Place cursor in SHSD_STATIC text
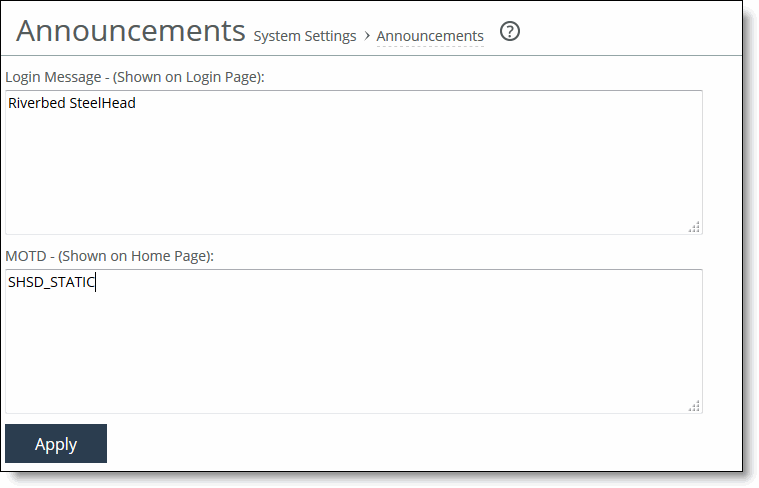Image resolution: width=759 pixels, height=488 pixels. [x=51, y=282]
